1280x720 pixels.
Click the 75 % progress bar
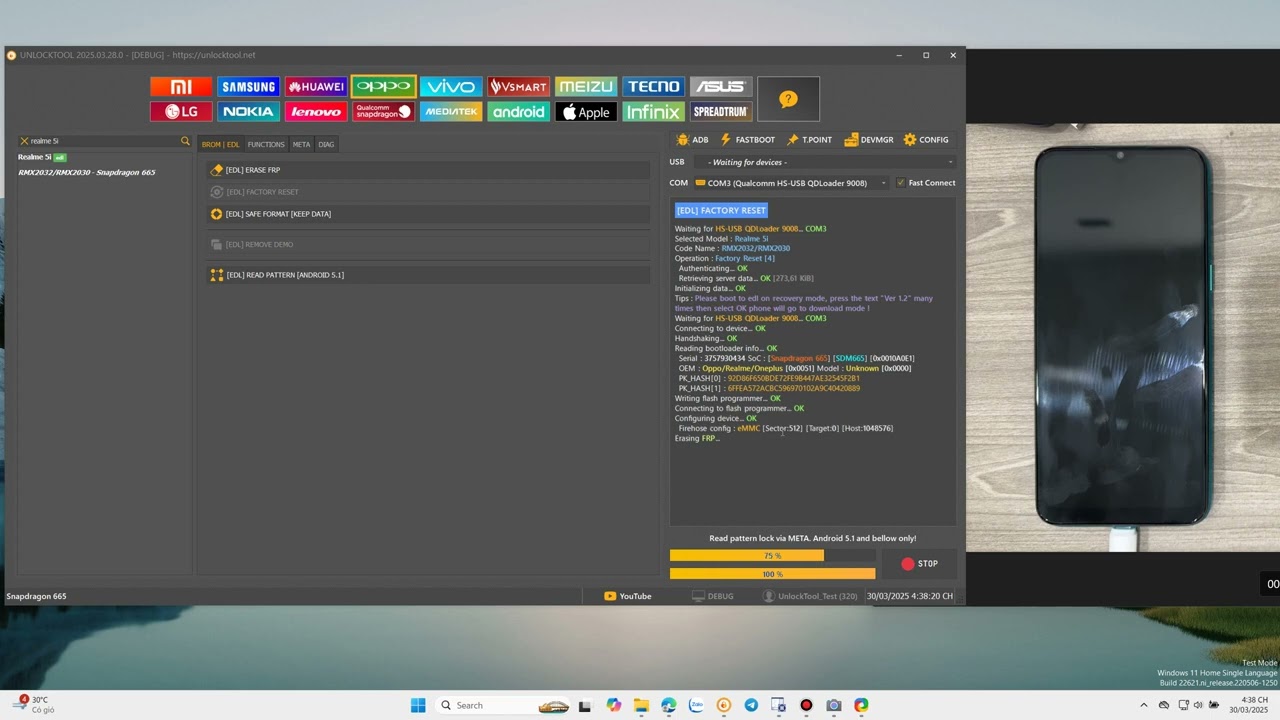point(772,556)
